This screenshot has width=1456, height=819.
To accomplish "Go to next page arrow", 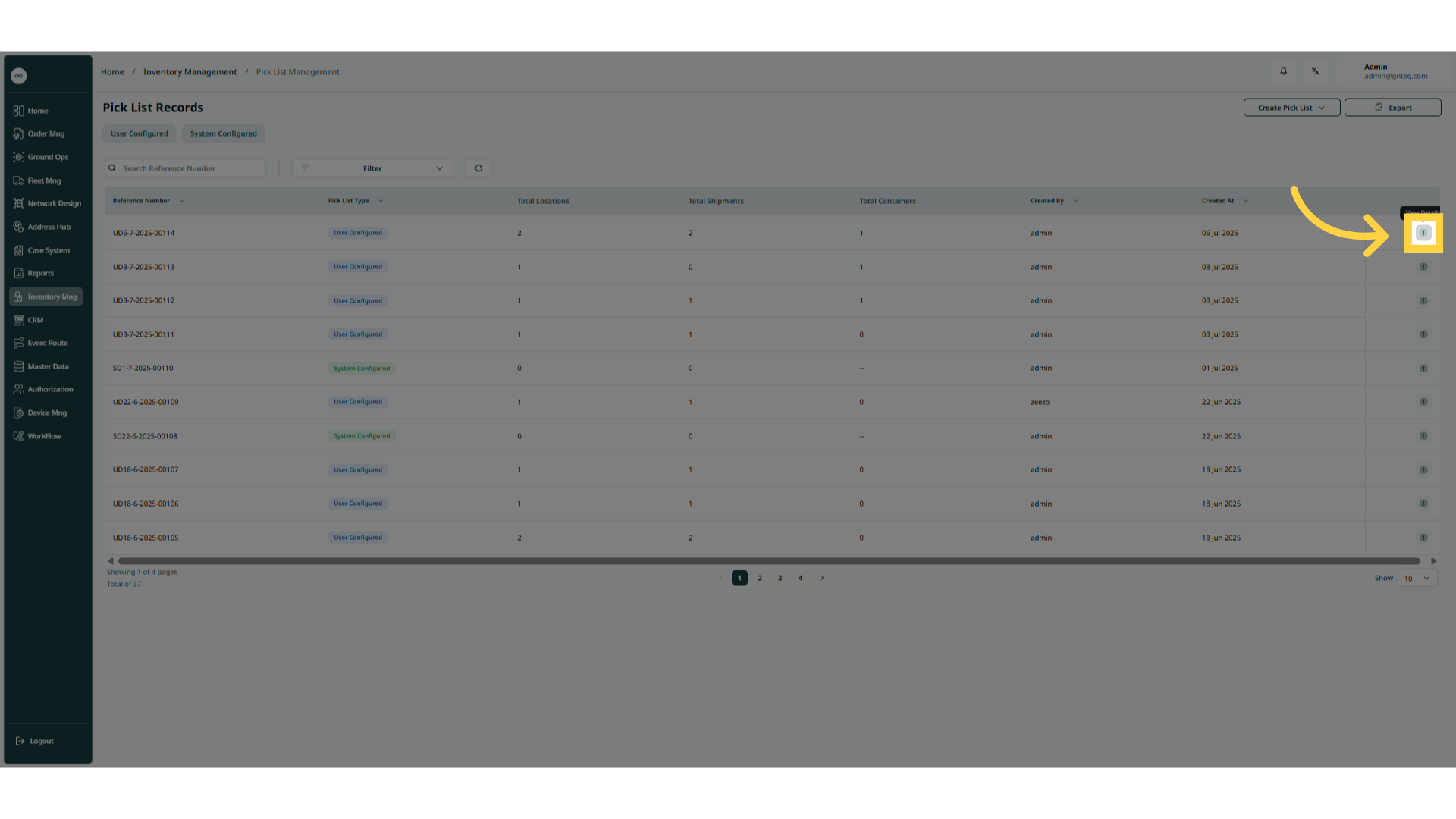I will pyautogui.click(x=822, y=578).
